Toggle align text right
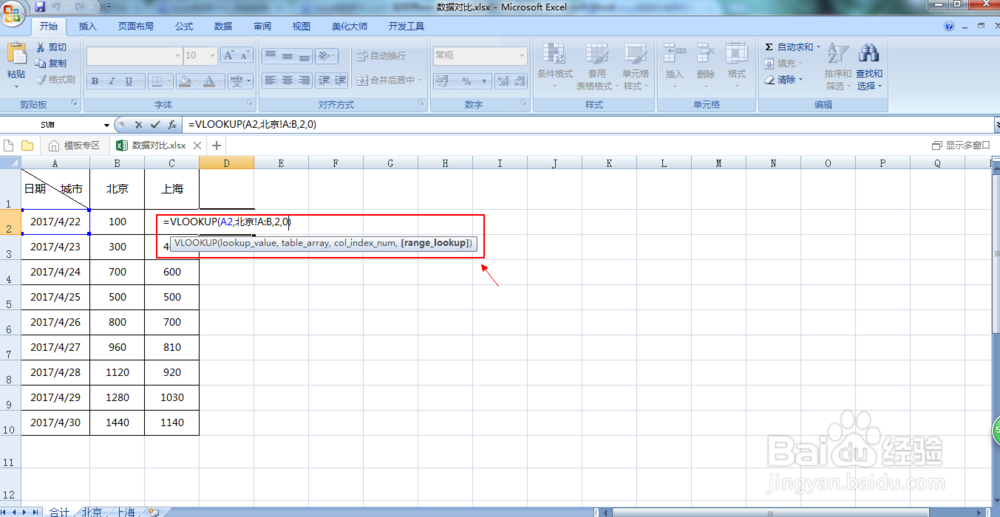 tap(304, 81)
